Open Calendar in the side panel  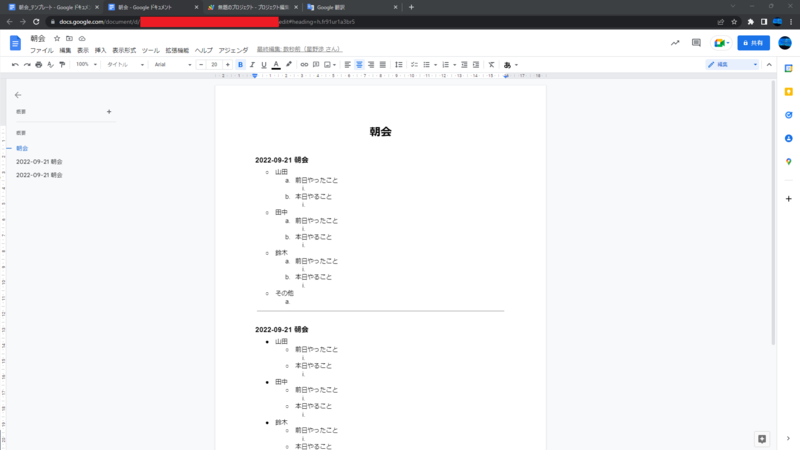789,68
